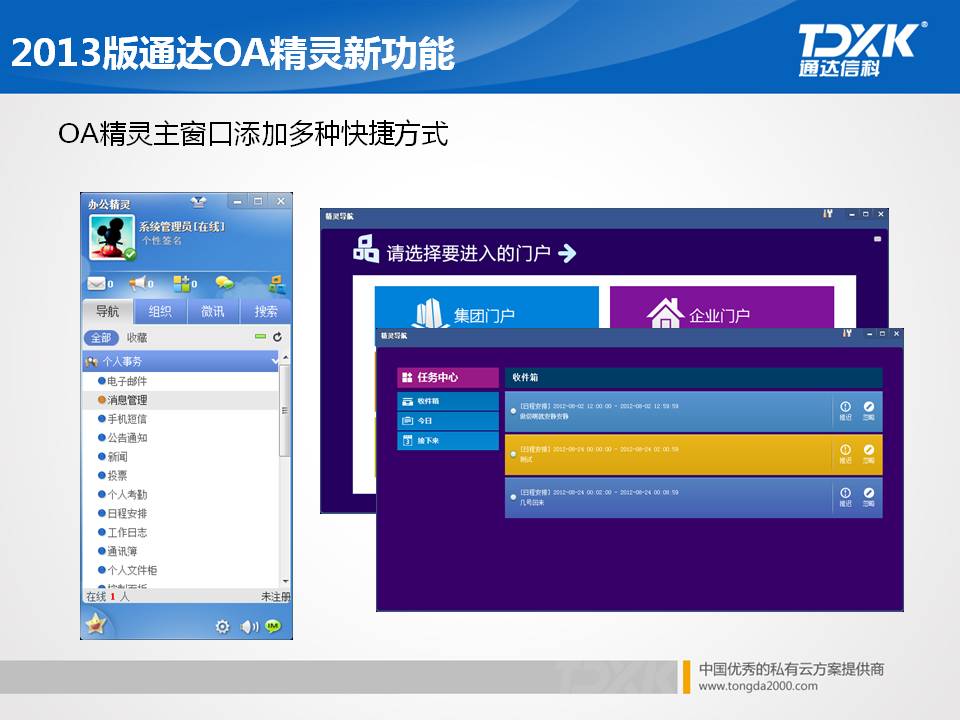Click the postpone icon on yellow task
Viewport: 960px width, 720px height.
point(846,454)
